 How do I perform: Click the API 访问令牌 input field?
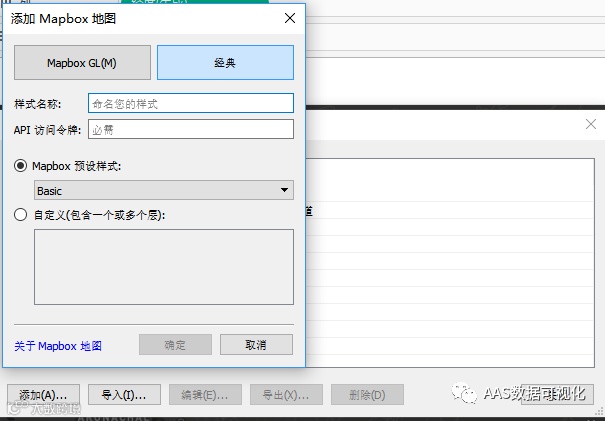191,129
